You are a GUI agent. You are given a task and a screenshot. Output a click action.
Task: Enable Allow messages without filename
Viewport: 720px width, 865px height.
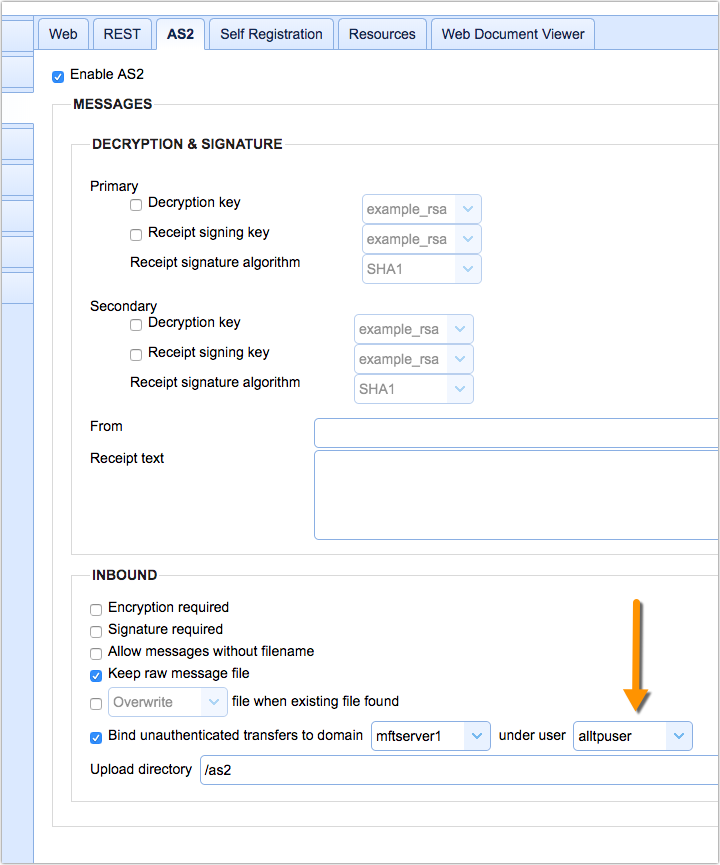96,653
